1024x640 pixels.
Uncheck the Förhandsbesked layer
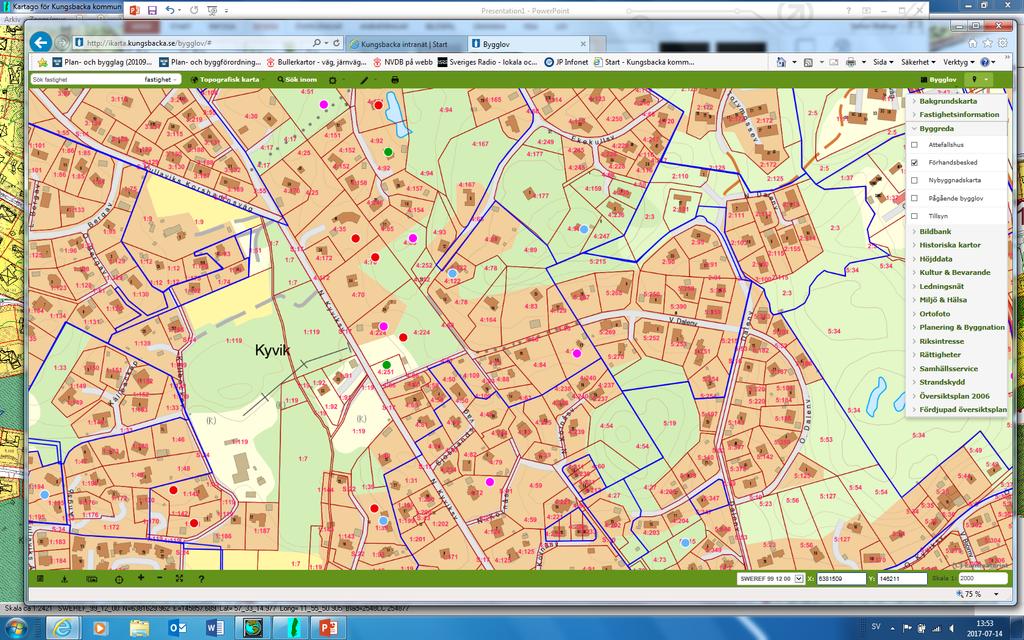click(914, 163)
